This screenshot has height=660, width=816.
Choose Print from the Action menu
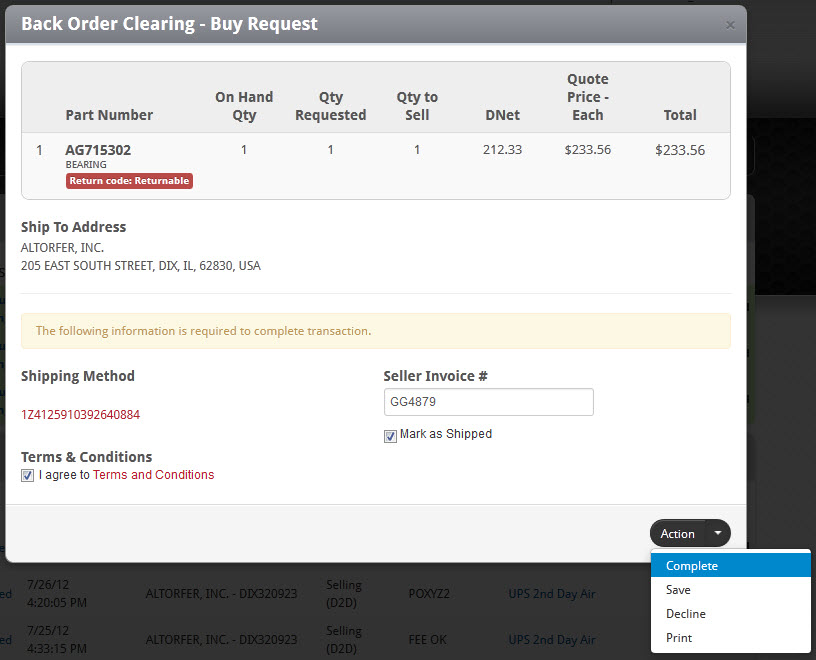coord(678,637)
